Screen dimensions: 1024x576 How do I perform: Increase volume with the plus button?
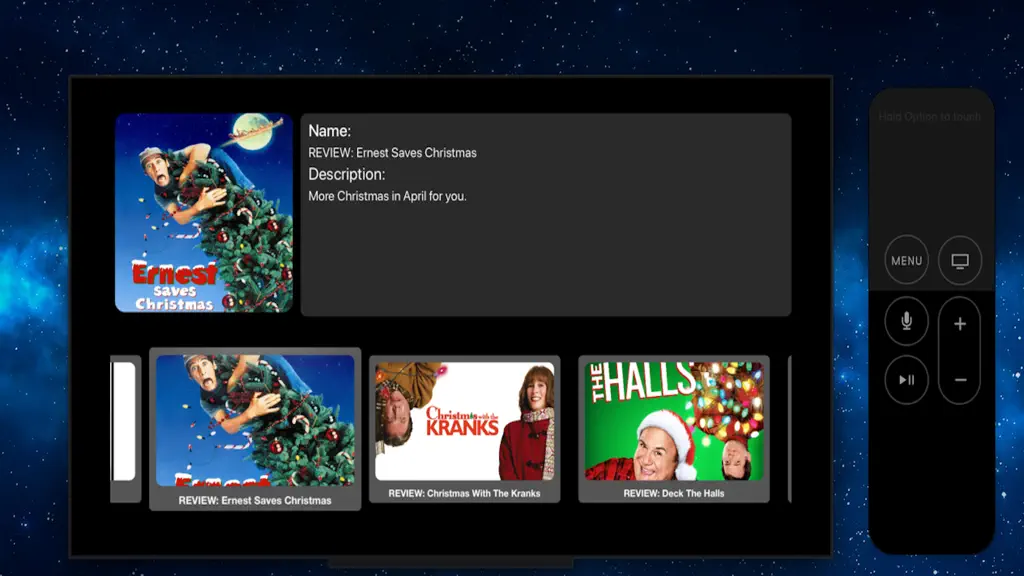[x=959, y=323]
